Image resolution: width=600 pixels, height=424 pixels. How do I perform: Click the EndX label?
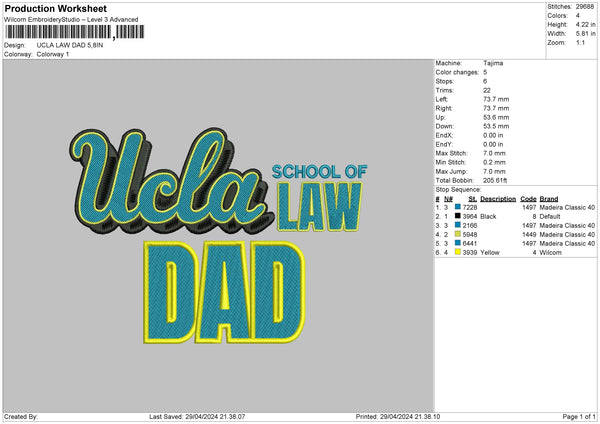pyautogui.click(x=444, y=135)
